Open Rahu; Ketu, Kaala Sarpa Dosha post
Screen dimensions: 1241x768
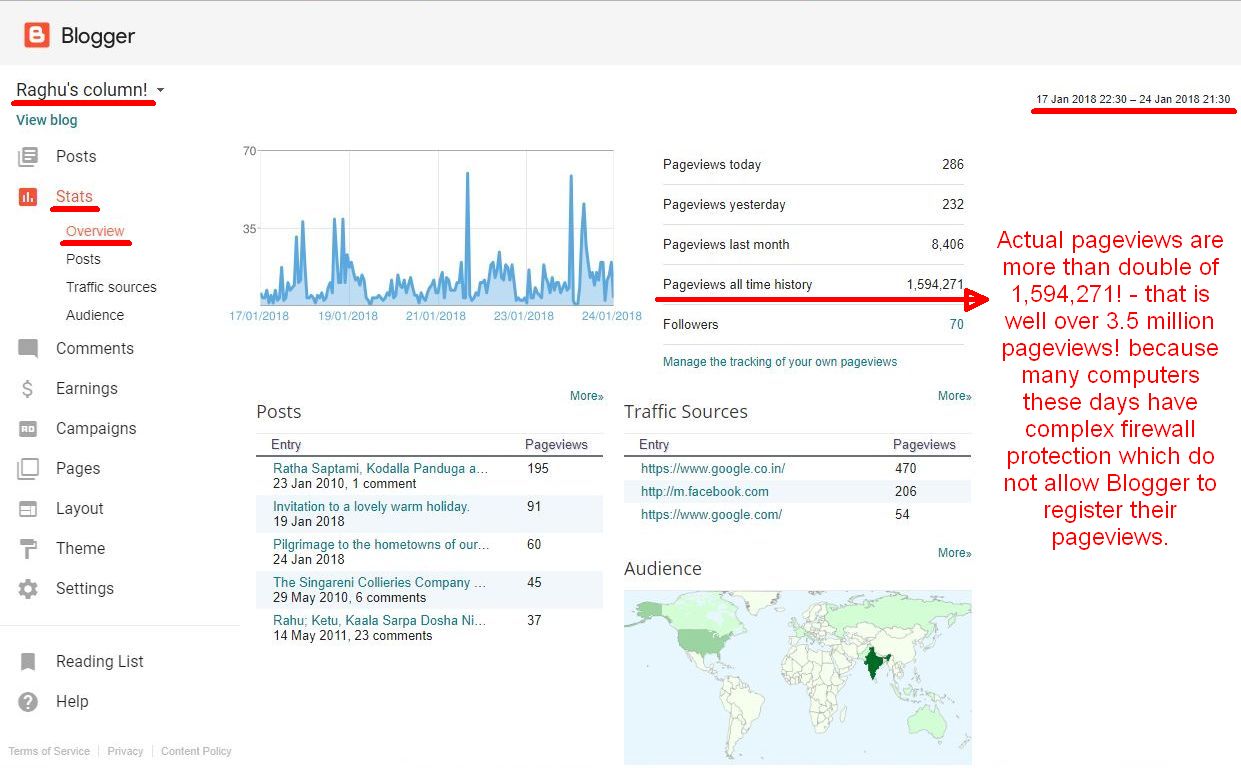pos(380,620)
